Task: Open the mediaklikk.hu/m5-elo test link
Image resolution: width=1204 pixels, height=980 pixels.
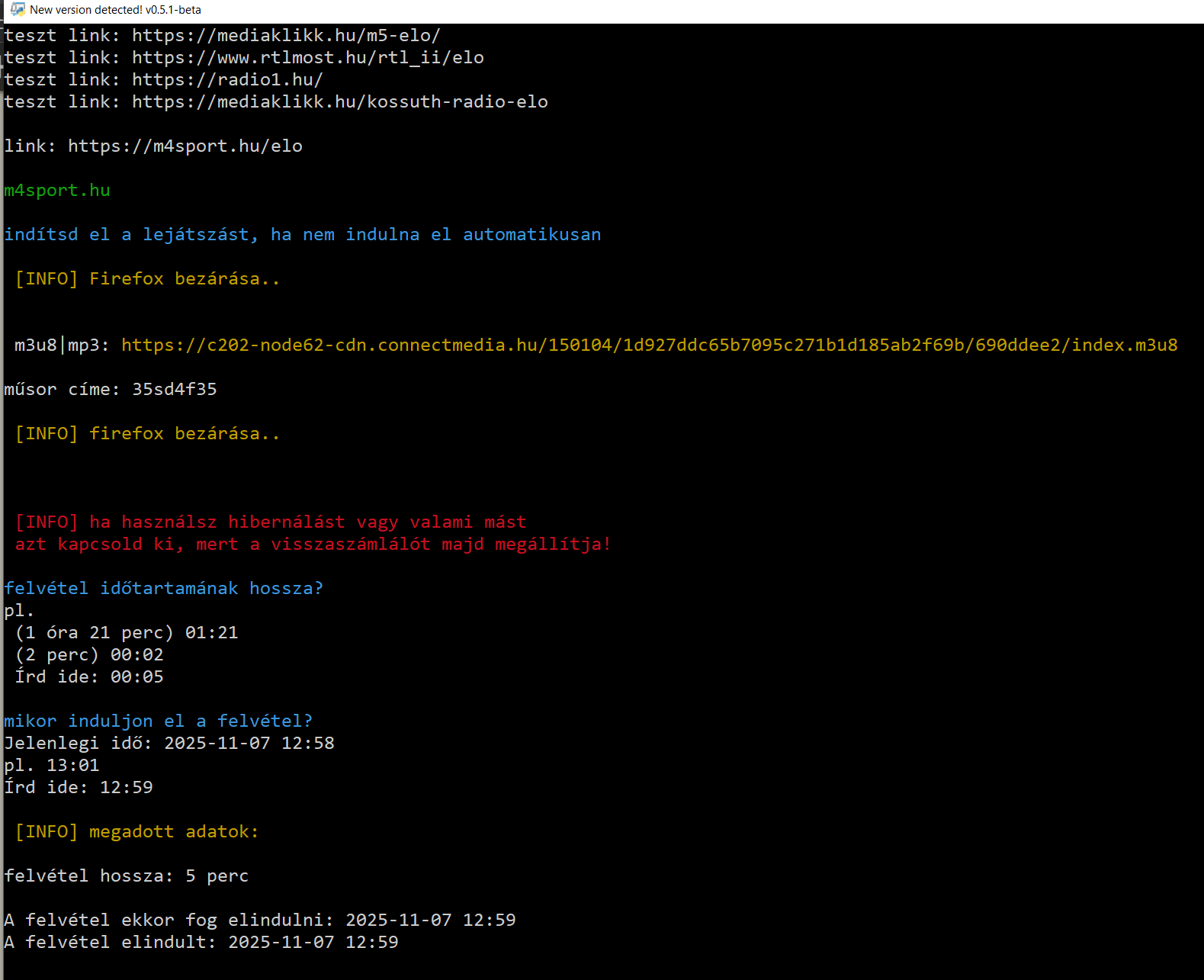Action: click(286, 36)
